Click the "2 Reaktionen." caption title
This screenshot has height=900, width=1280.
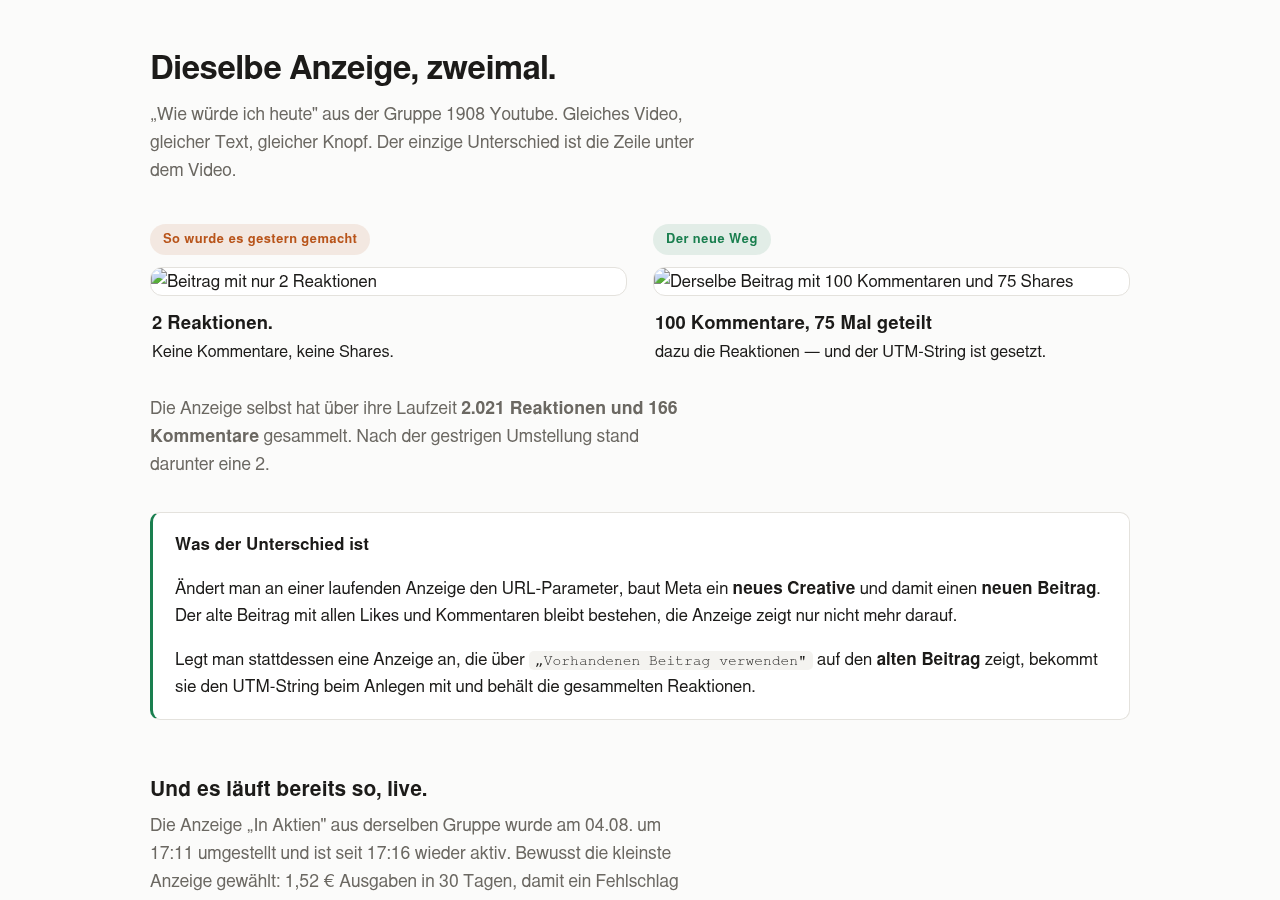point(212,323)
